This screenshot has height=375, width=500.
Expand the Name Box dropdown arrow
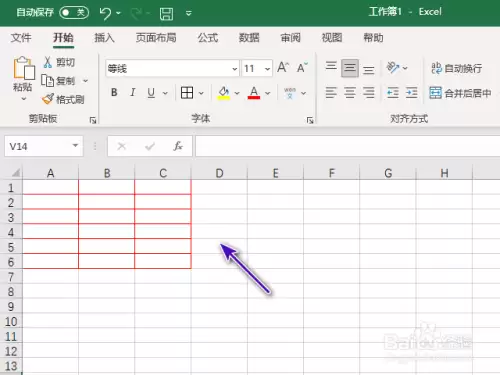[x=75, y=146]
